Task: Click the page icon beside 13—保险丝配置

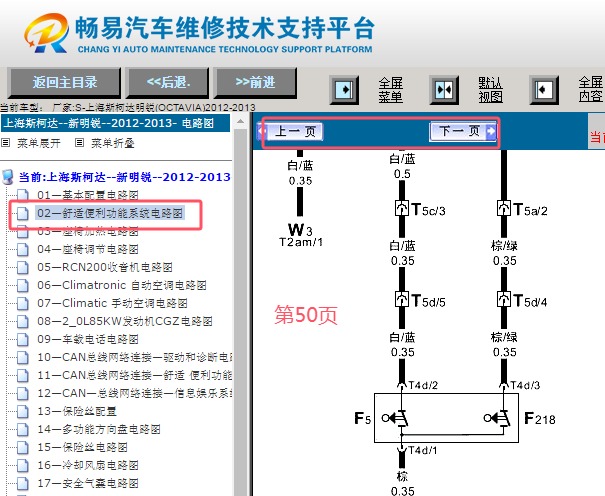Action: click(23, 412)
